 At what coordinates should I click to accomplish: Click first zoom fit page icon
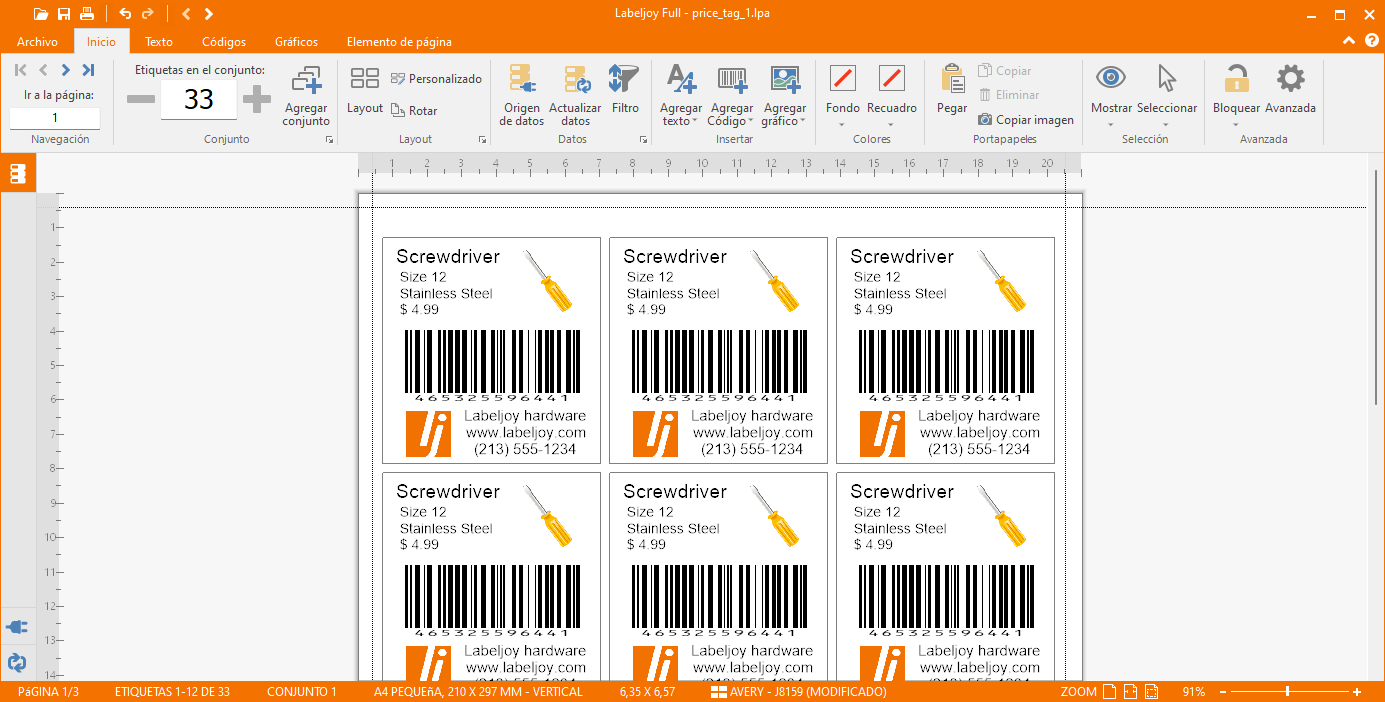click(1109, 692)
